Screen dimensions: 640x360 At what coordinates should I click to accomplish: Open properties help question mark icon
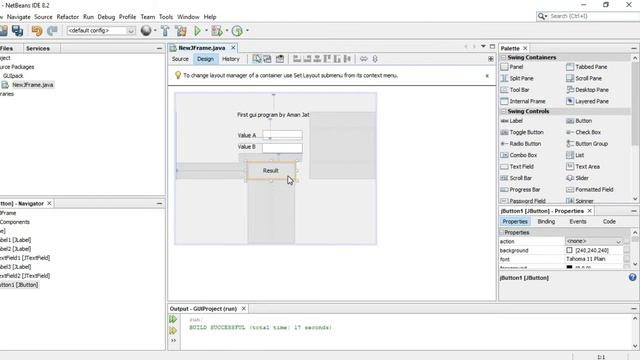click(x=632, y=278)
